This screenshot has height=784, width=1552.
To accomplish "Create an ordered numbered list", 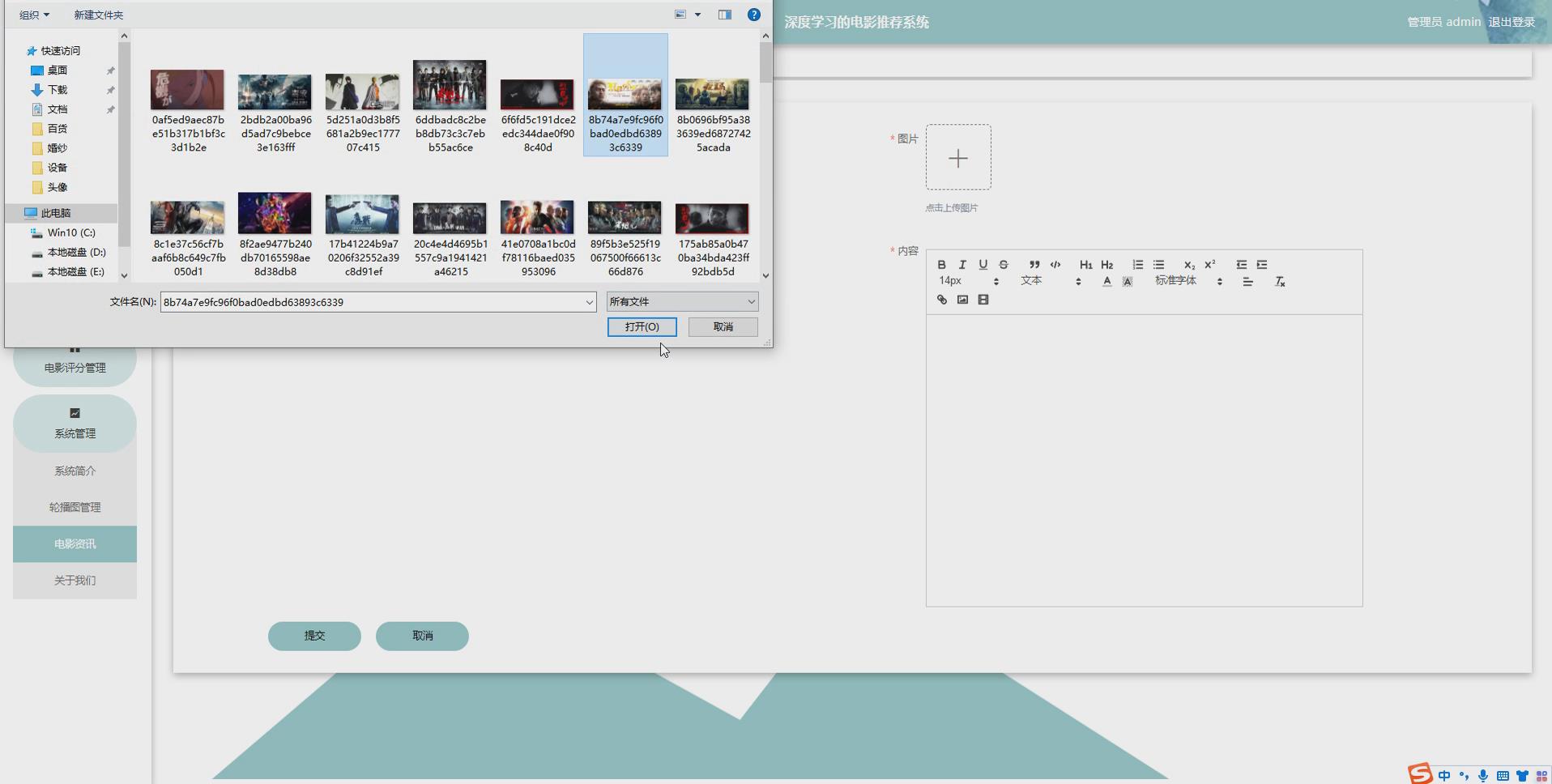I will tap(1138, 265).
